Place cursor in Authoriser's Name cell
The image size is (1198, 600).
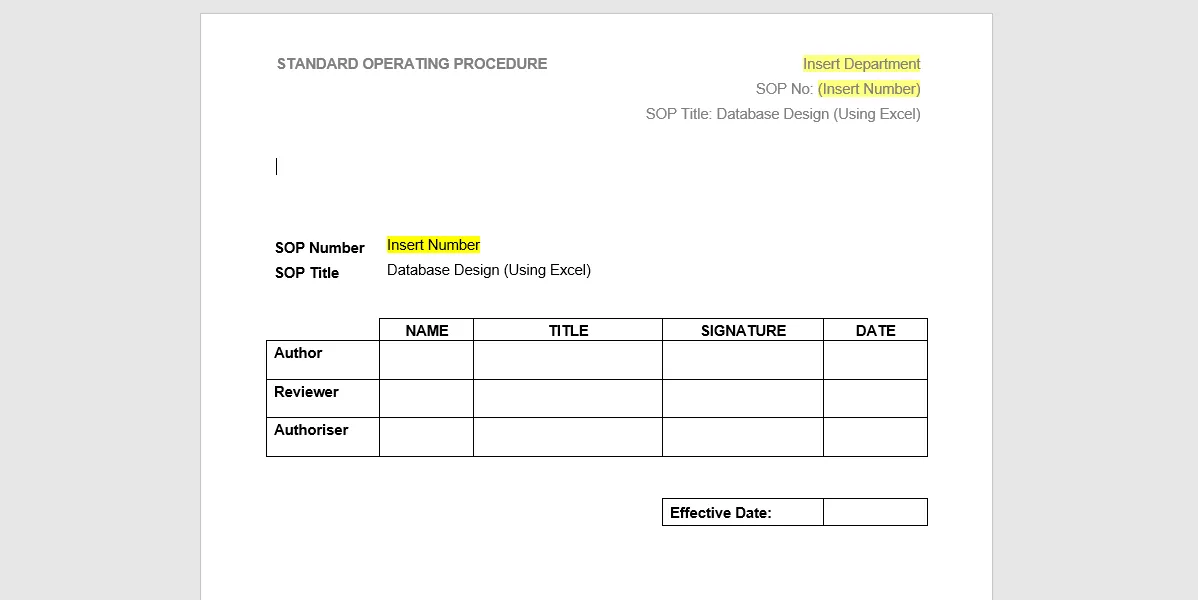[426, 437]
